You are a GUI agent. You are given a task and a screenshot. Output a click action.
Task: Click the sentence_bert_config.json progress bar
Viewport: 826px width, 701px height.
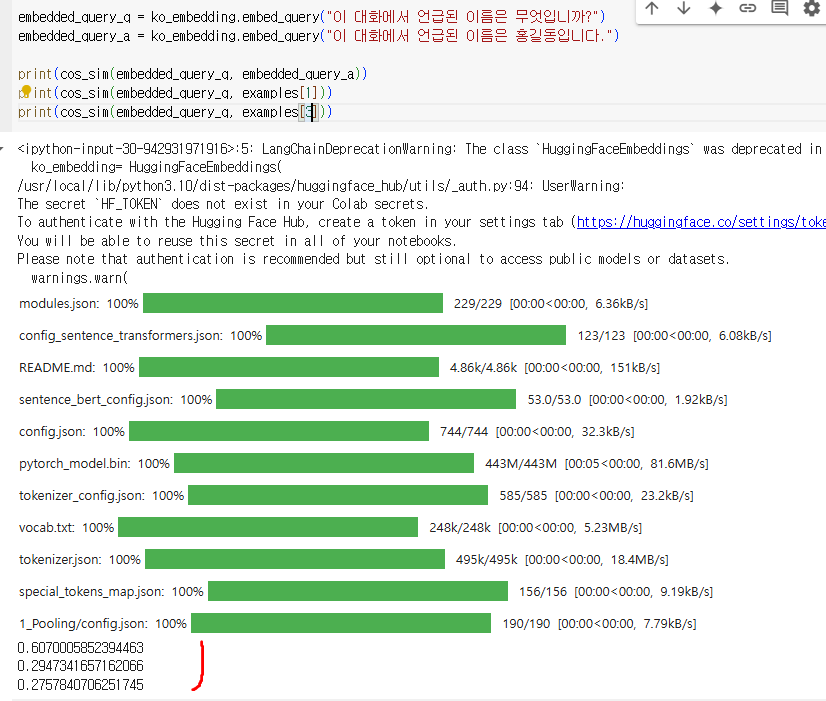click(x=366, y=399)
